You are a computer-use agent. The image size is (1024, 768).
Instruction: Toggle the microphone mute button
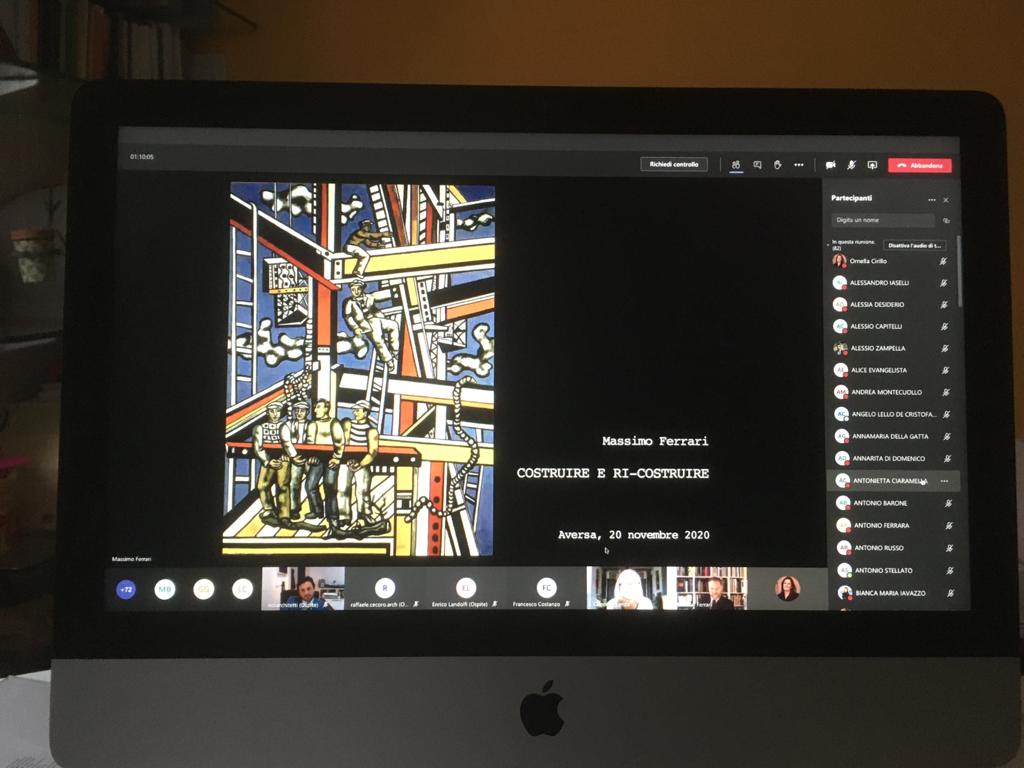pos(851,165)
